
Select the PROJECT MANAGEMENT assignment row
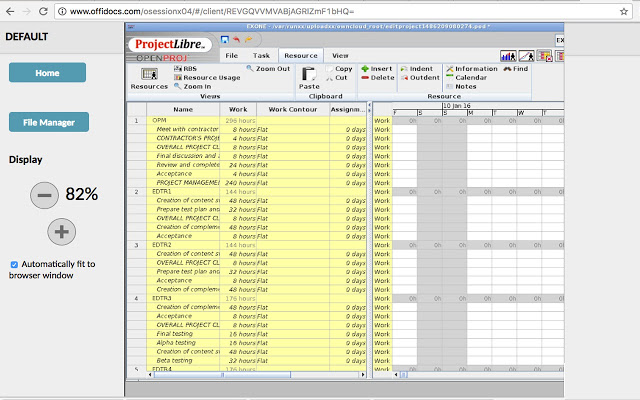coord(246,183)
